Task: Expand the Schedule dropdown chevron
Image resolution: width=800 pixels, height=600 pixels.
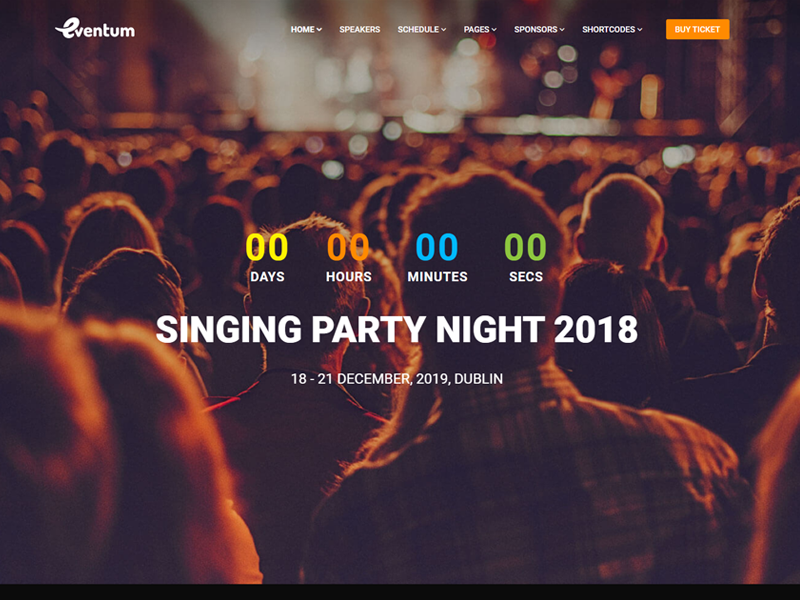Action: tap(444, 30)
